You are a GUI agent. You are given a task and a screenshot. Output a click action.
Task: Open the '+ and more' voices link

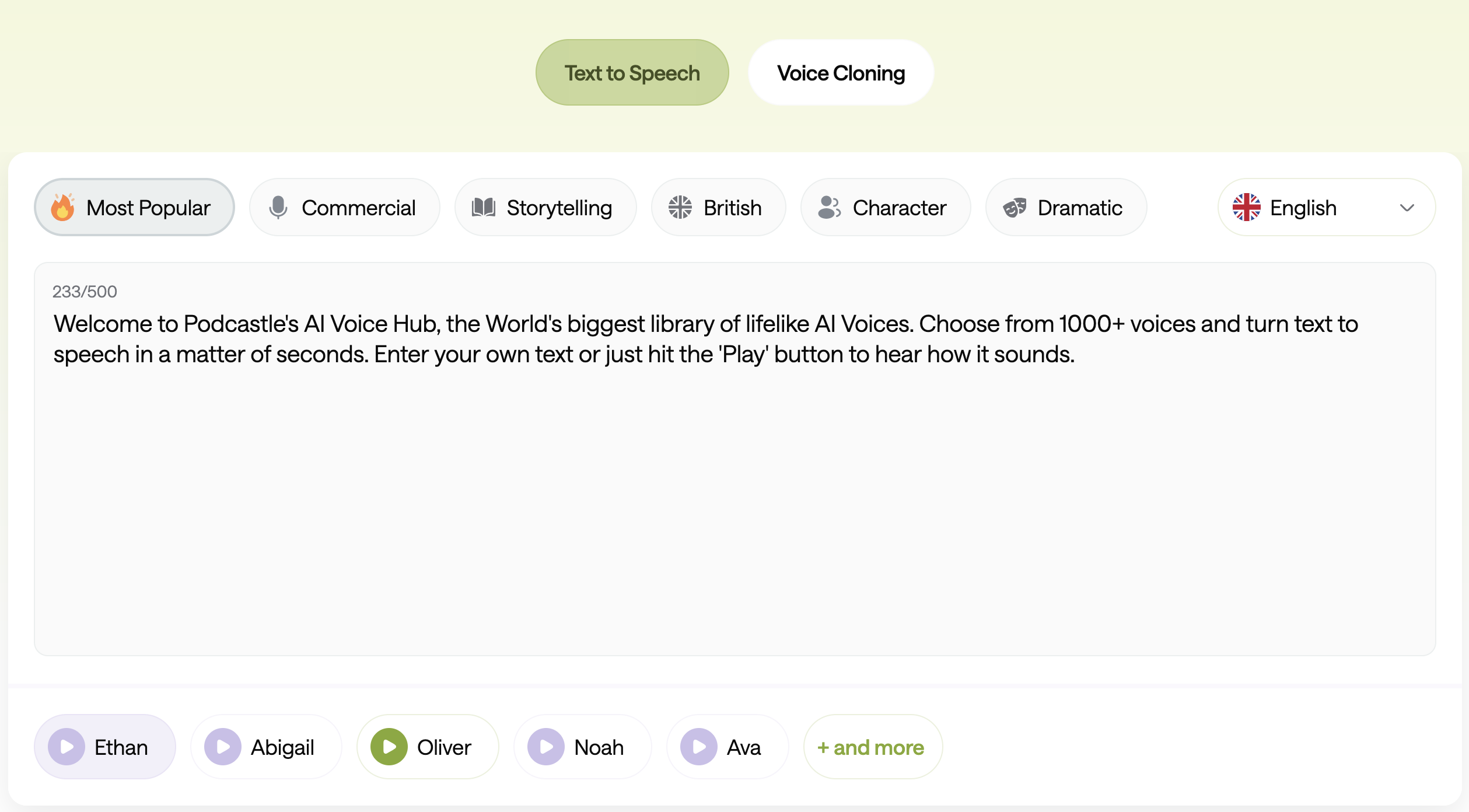coord(871,747)
